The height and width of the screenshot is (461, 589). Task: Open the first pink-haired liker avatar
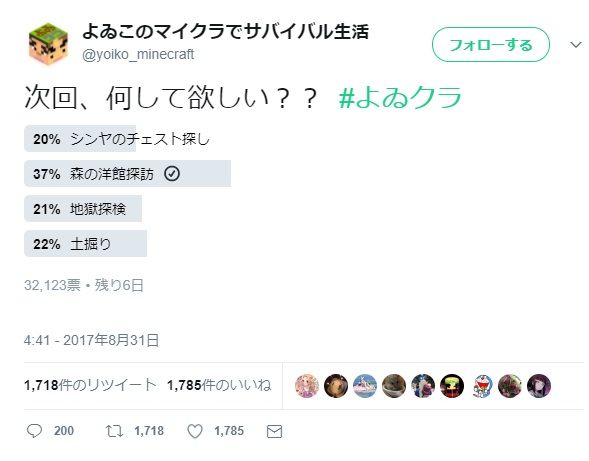pyautogui.click(x=307, y=386)
